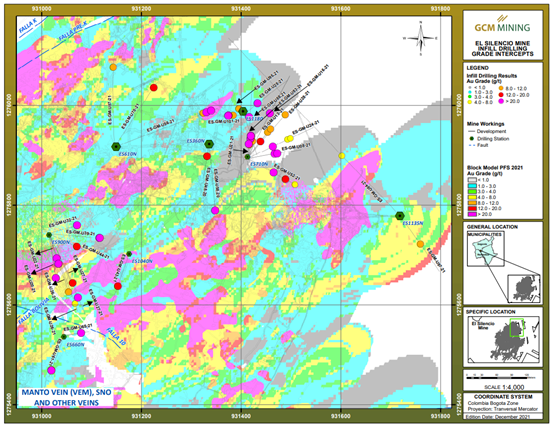
Task: Click green rectangle in Specific Location inset
Action: [517, 328]
